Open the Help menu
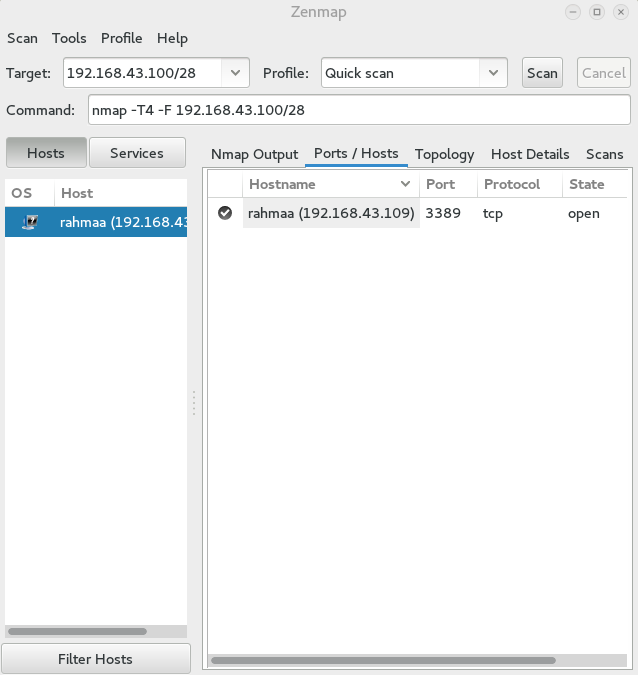 point(172,38)
